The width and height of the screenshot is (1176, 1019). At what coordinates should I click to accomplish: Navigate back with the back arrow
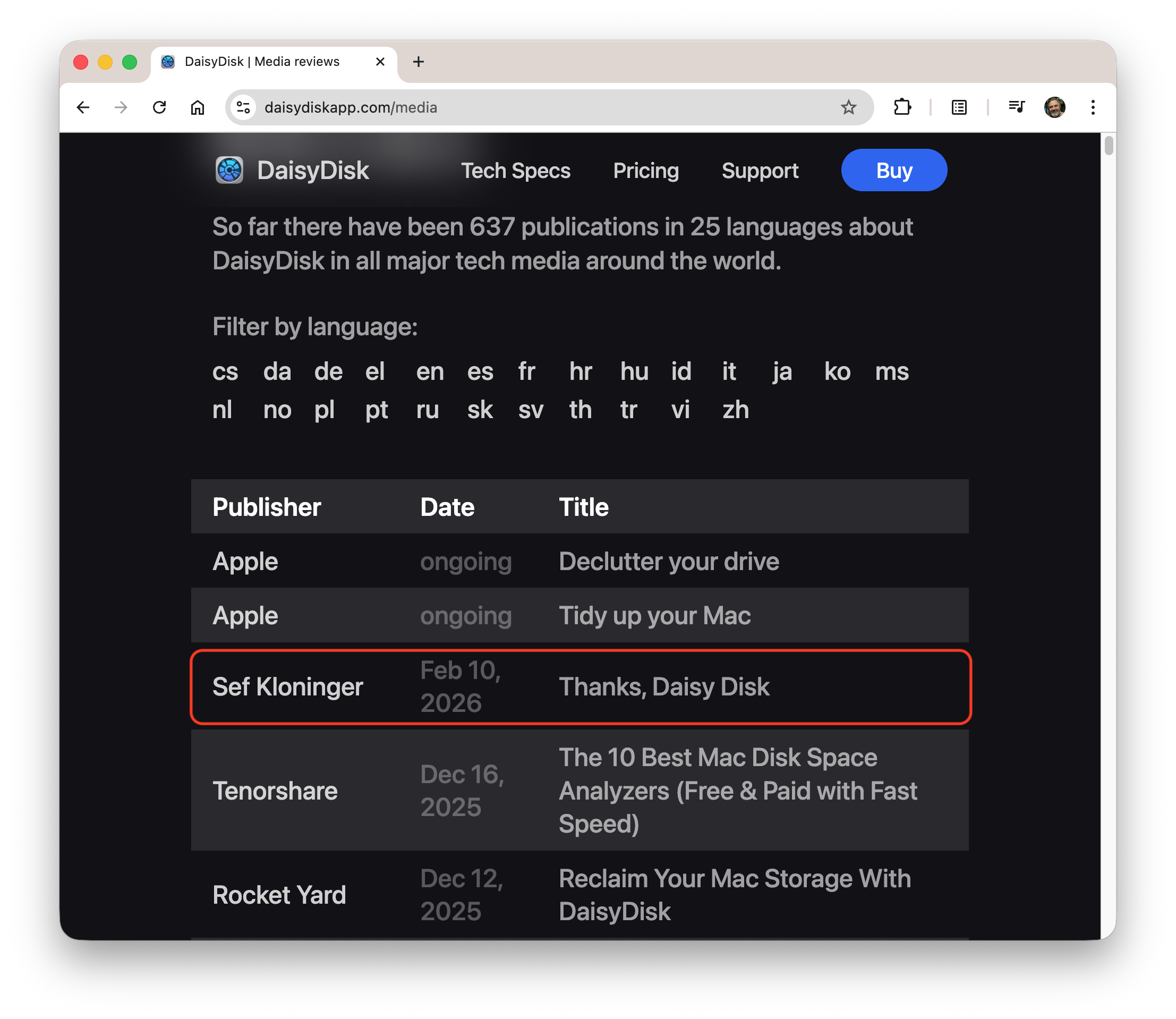tap(83, 107)
